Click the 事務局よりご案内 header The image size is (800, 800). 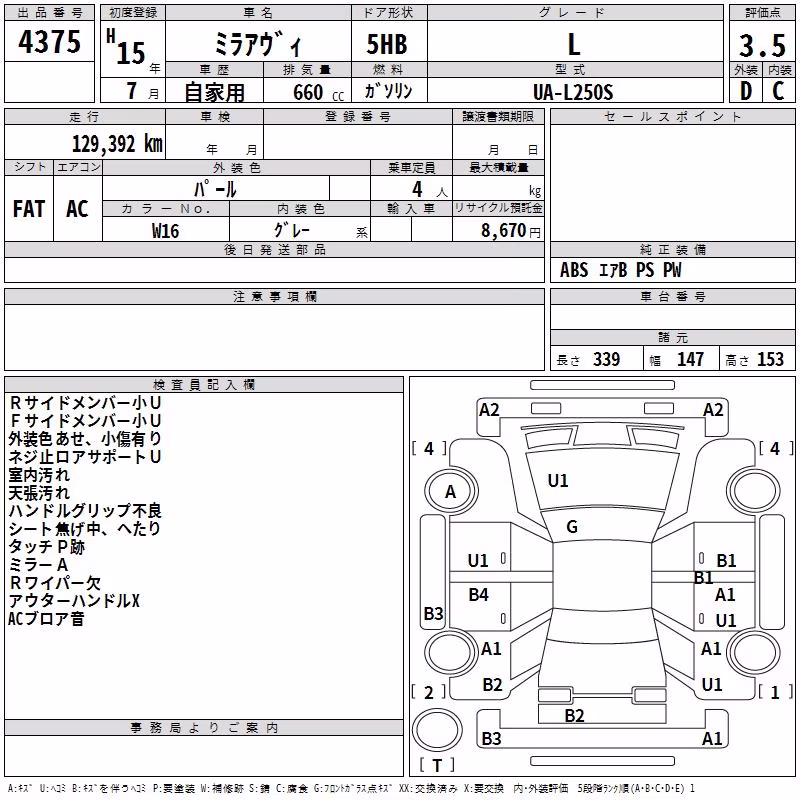204,728
